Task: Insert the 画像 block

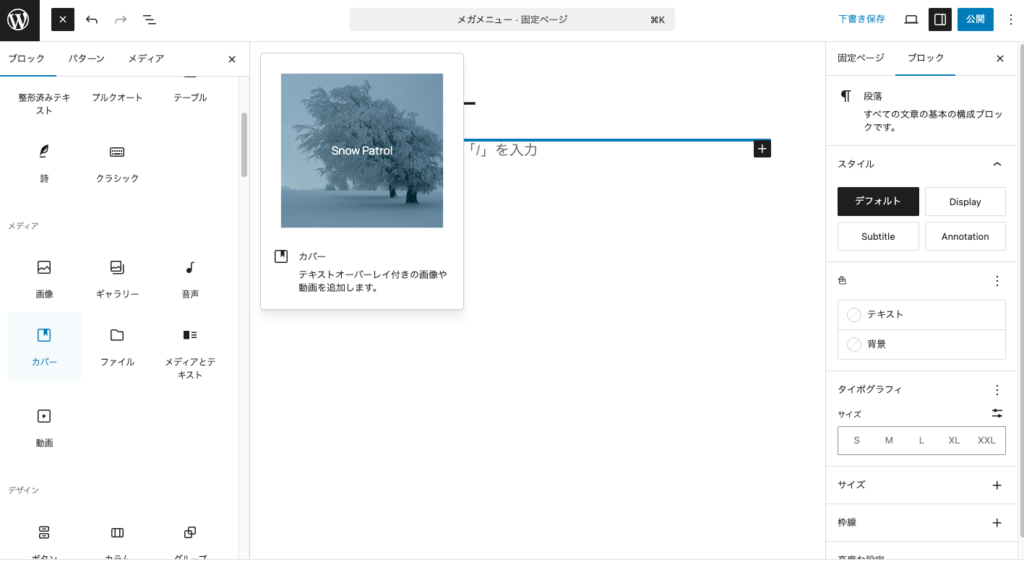Action: (x=44, y=279)
